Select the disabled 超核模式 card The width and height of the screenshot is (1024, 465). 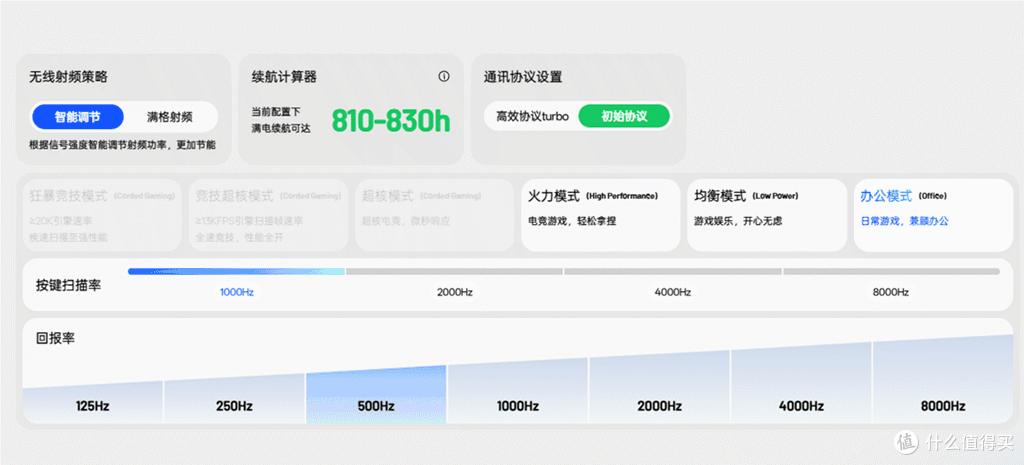tap(434, 215)
